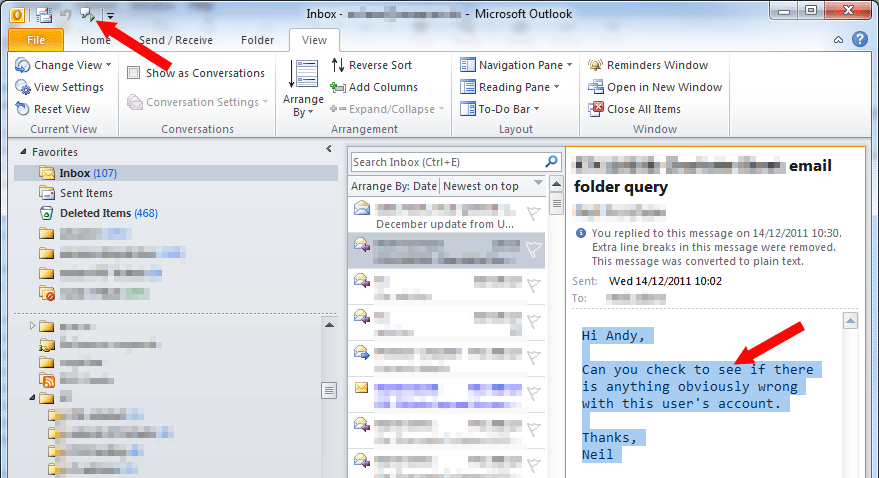
Task: Open View Settings
Action: click(x=59, y=87)
